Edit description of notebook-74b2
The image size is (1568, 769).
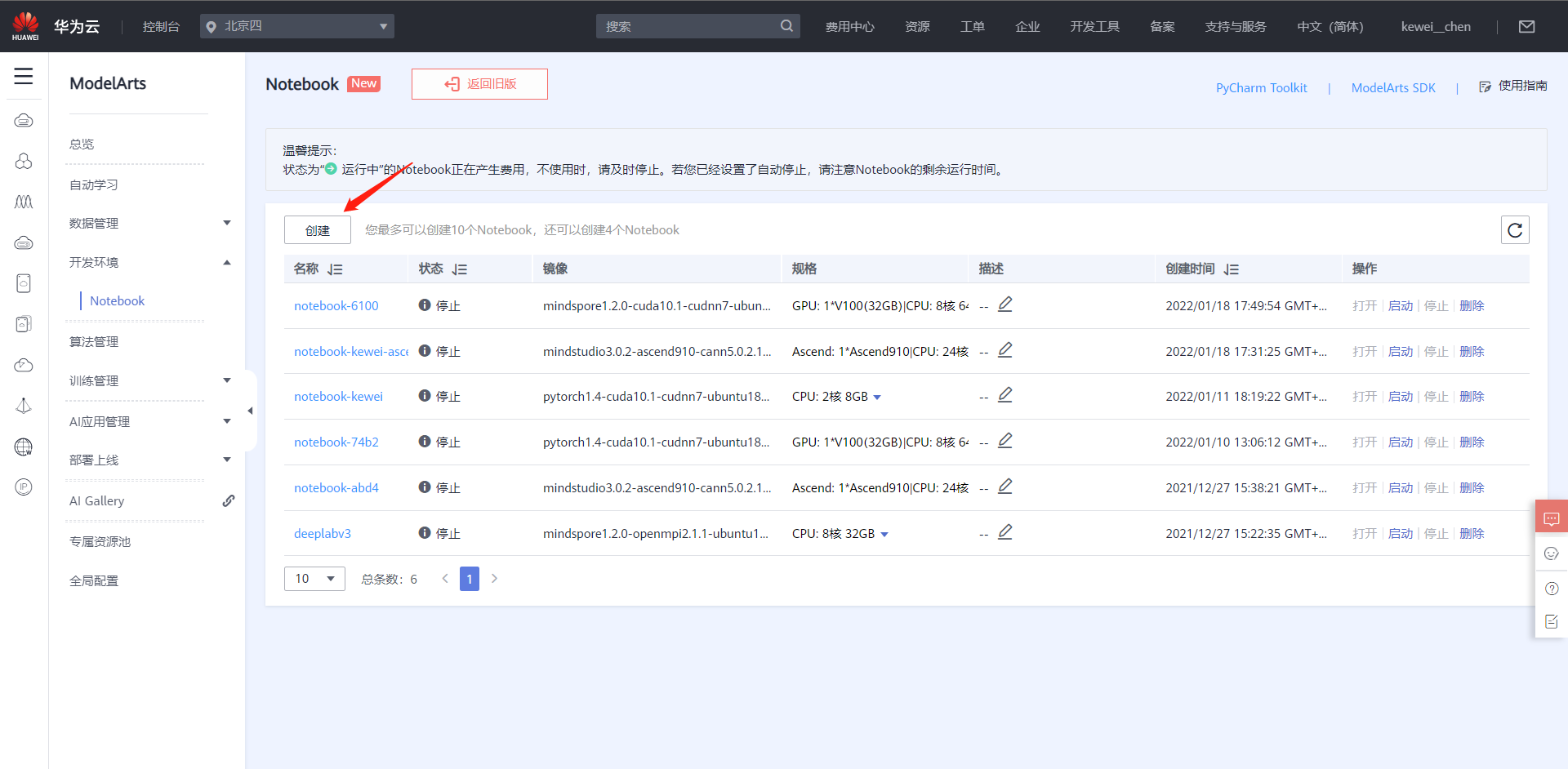(x=1005, y=441)
